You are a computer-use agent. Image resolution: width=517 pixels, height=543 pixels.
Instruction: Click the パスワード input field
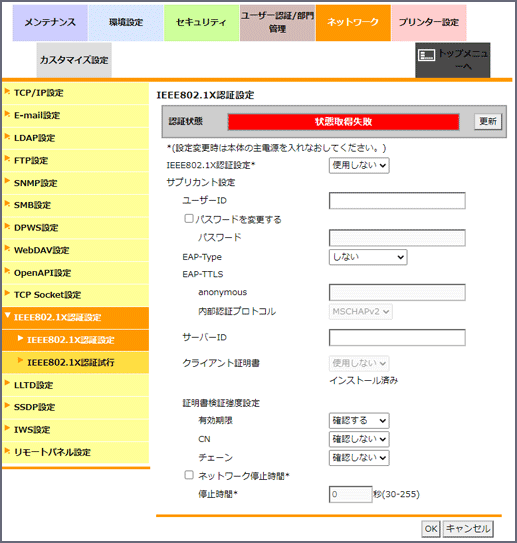click(x=397, y=238)
